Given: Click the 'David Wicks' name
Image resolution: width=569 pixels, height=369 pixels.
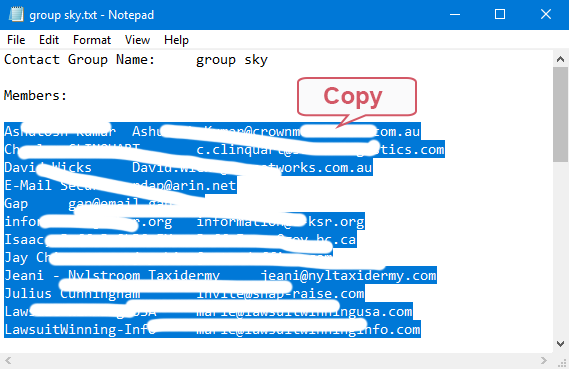Looking at the screenshot, I should tap(48, 167).
